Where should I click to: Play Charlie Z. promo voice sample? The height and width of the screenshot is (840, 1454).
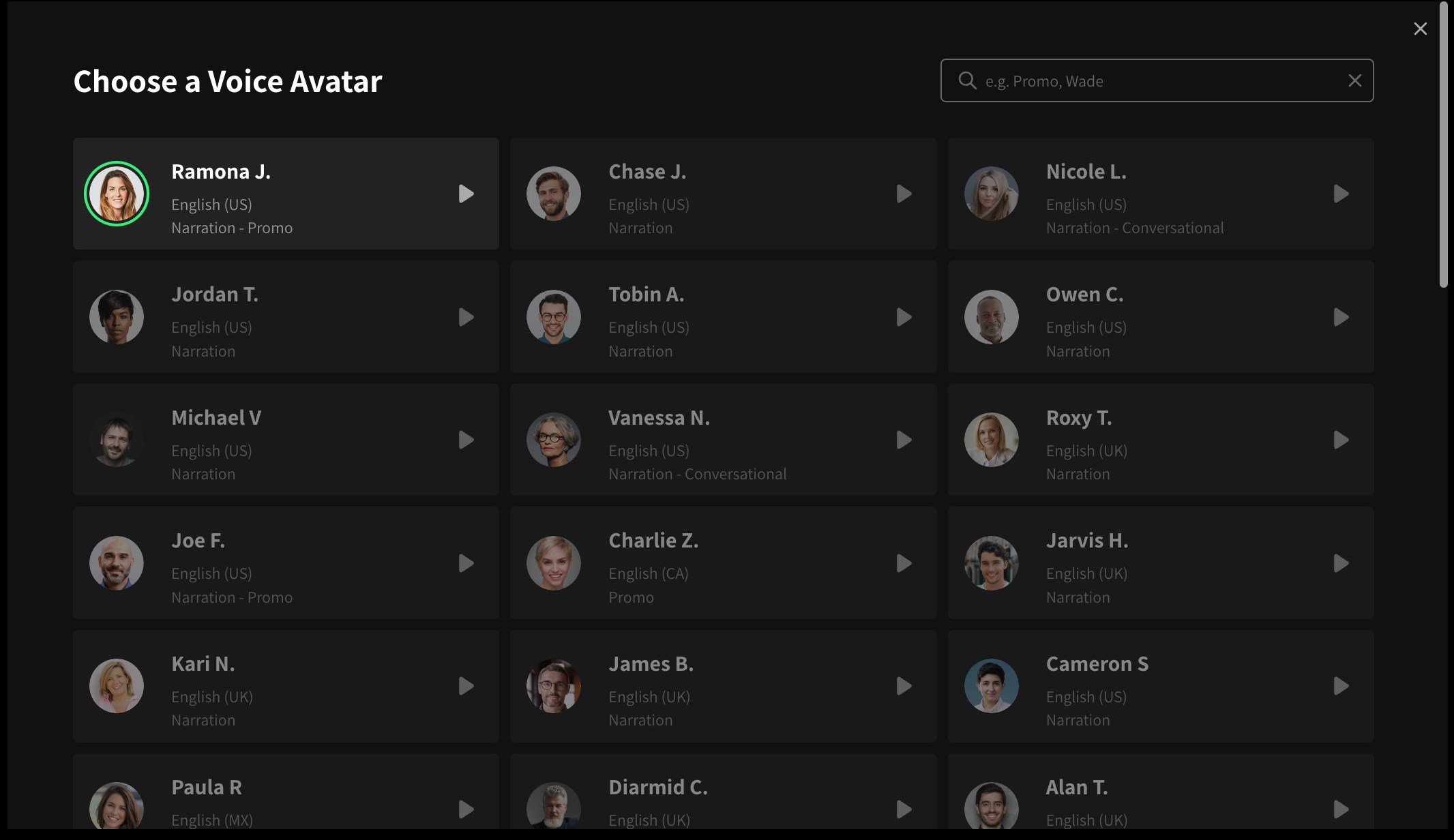point(904,563)
